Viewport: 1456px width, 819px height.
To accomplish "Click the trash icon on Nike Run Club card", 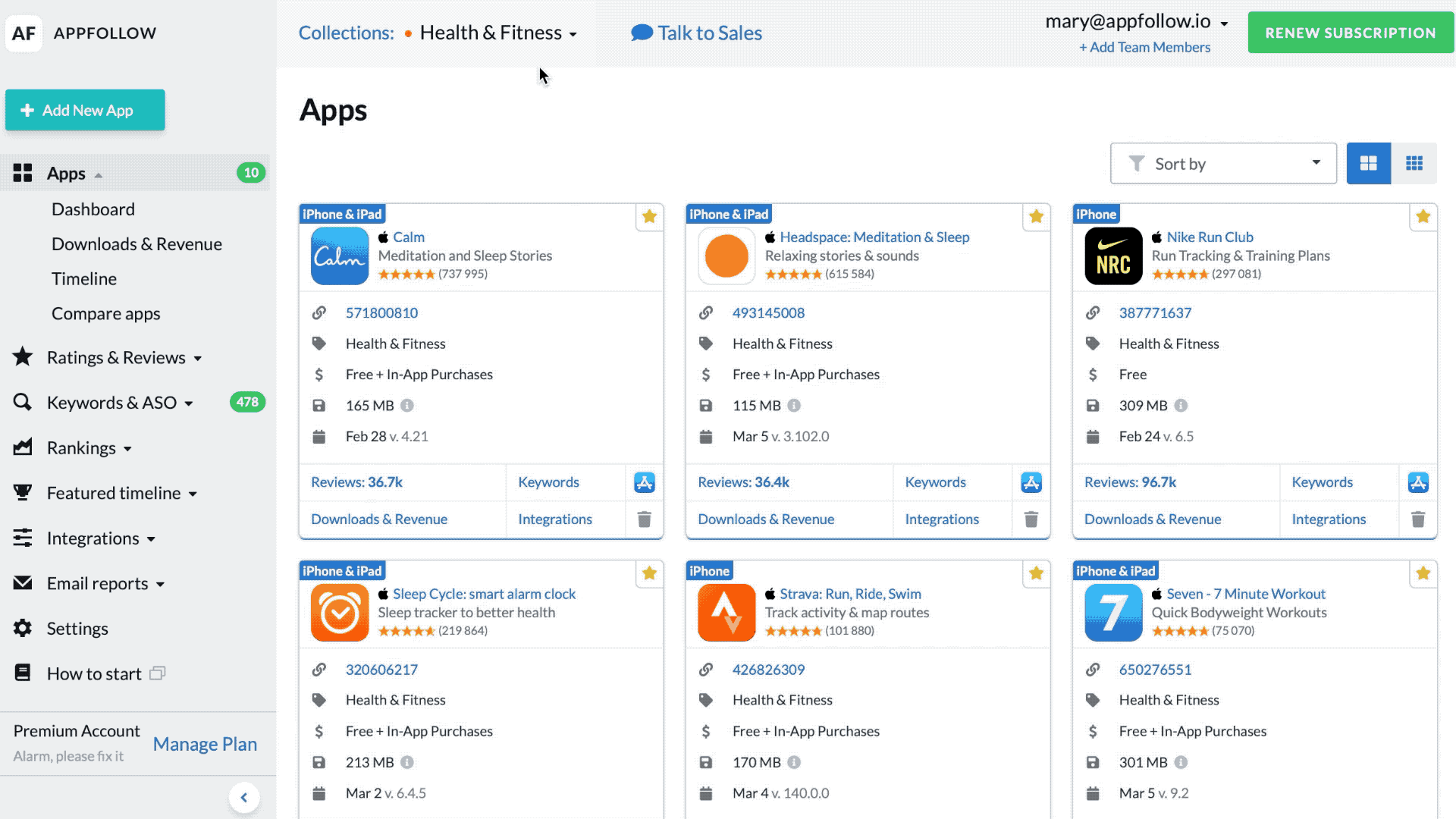I will tap(1417, 519).
